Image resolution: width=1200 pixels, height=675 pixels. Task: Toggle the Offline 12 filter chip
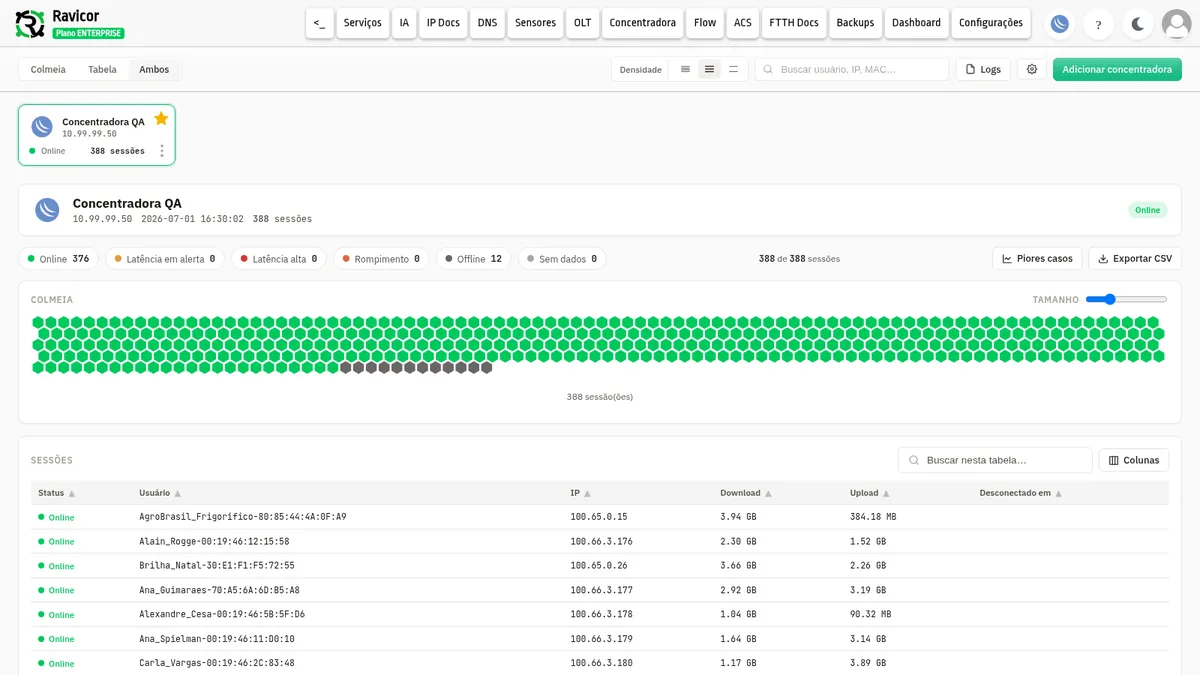click(x=474, y=259)
